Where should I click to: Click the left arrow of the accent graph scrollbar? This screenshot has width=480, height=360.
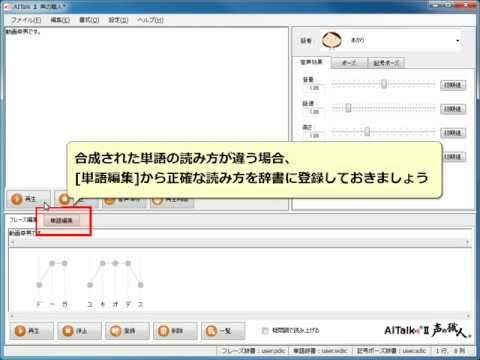pyautogui.click(x=12, y=316)
